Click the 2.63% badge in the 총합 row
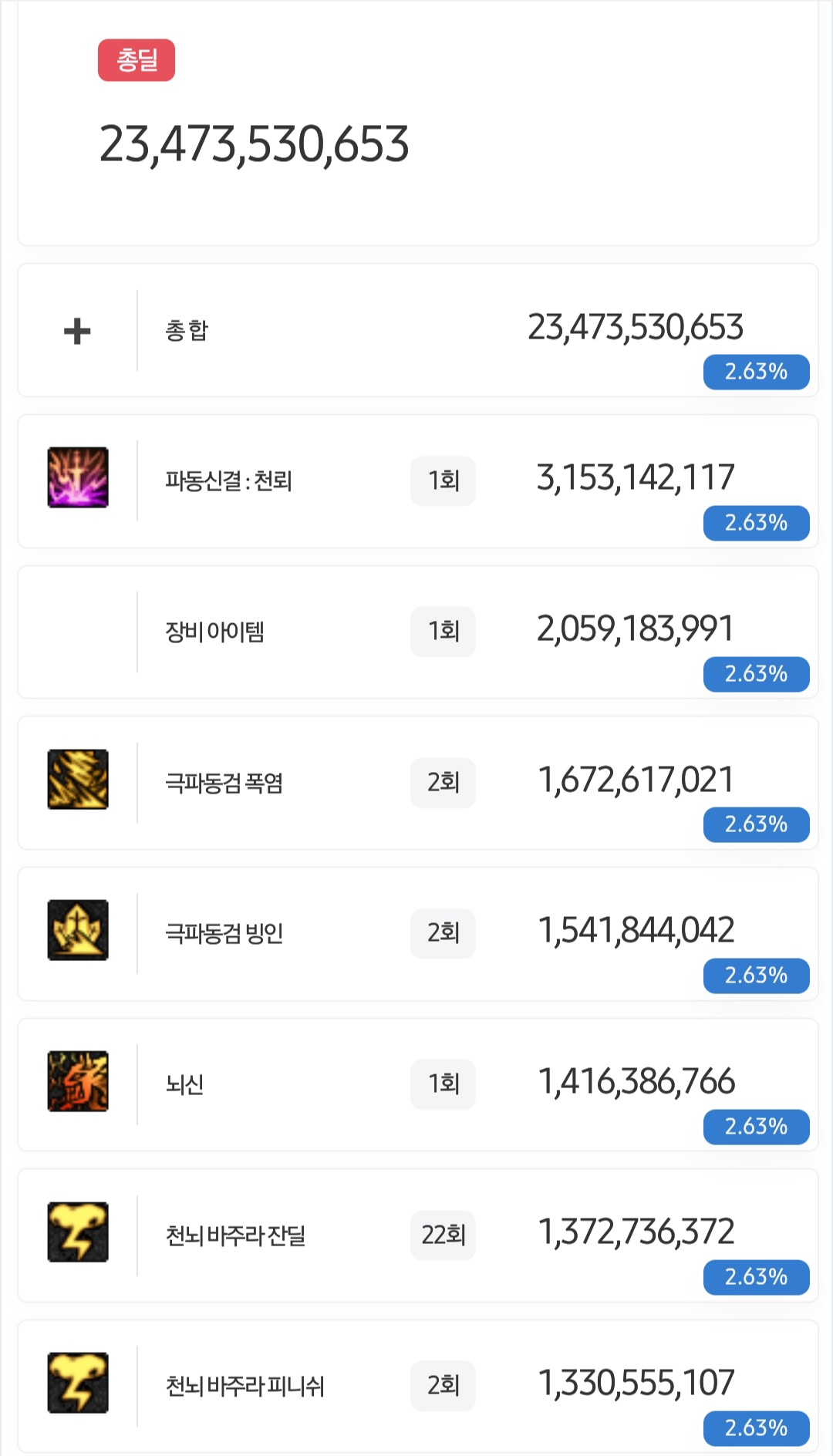The image size is (833, 1456). click(x=756, y=372)
